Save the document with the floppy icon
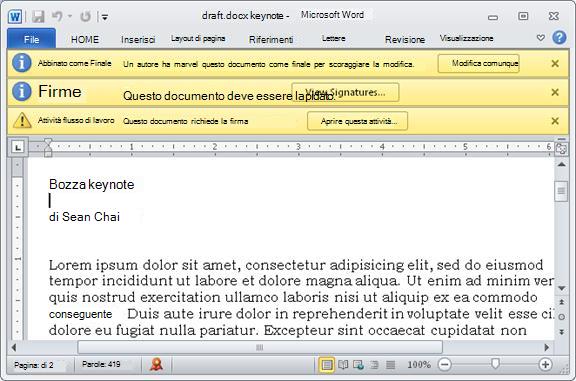The image size is (576, 381). 38,16
